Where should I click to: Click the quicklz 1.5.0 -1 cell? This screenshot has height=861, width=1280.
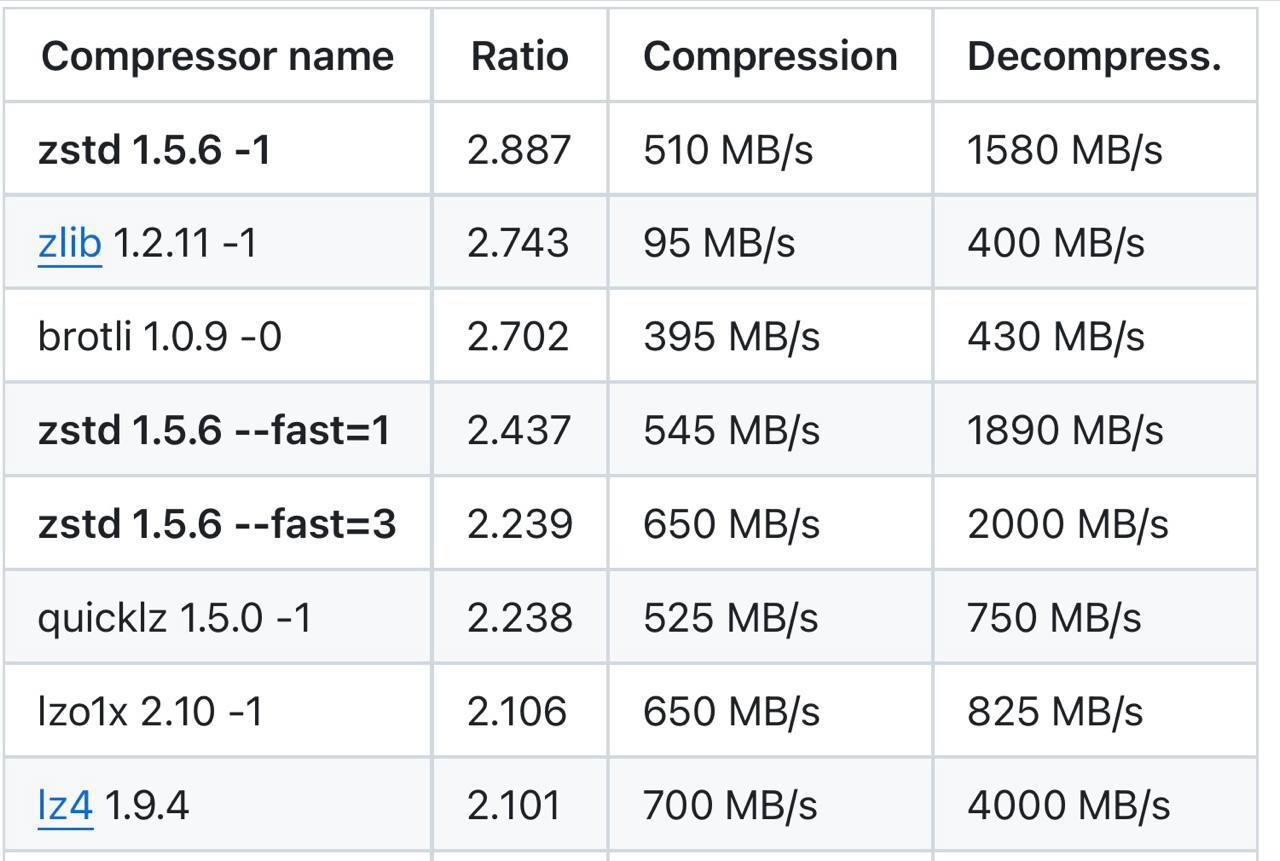point(174,618)
